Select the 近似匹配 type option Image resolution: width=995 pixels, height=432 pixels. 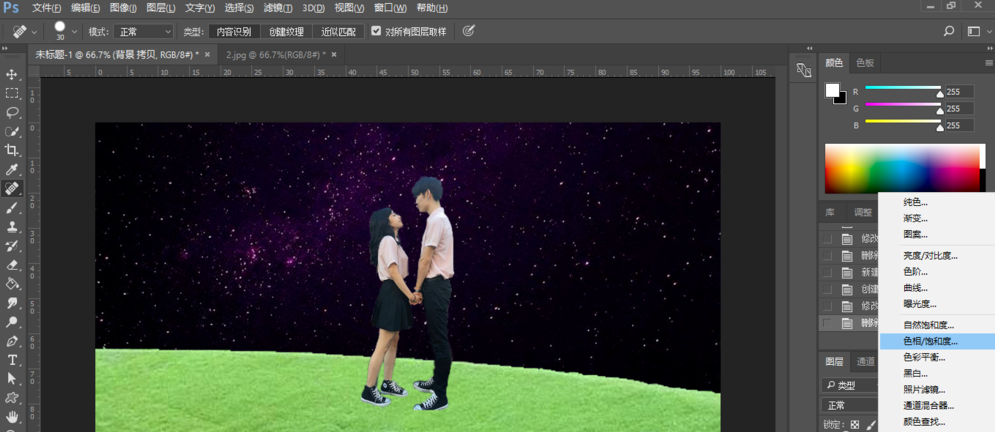339,32
